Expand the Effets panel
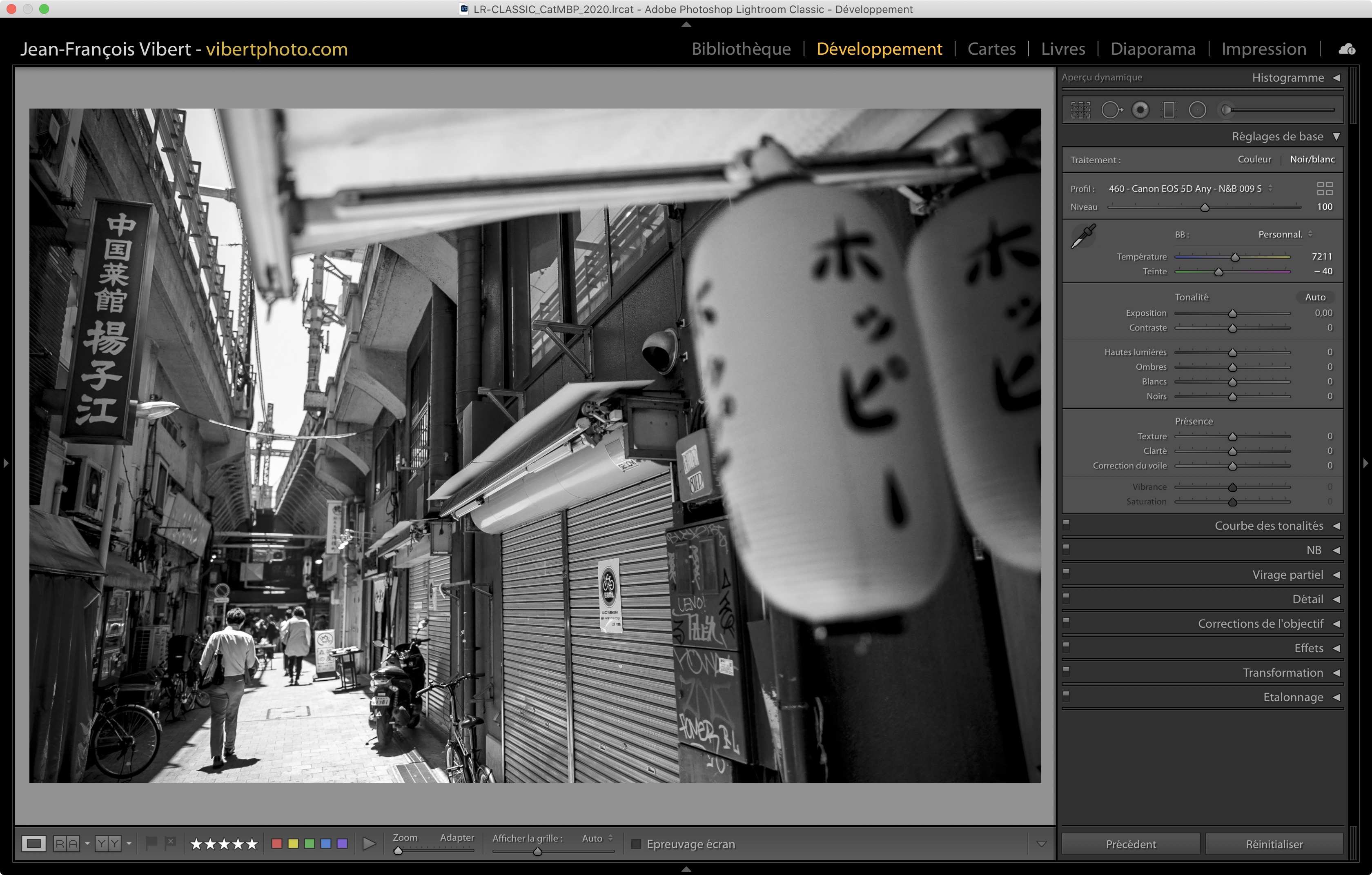The width and height of the screenshot is (1372, 875). 1336,648
